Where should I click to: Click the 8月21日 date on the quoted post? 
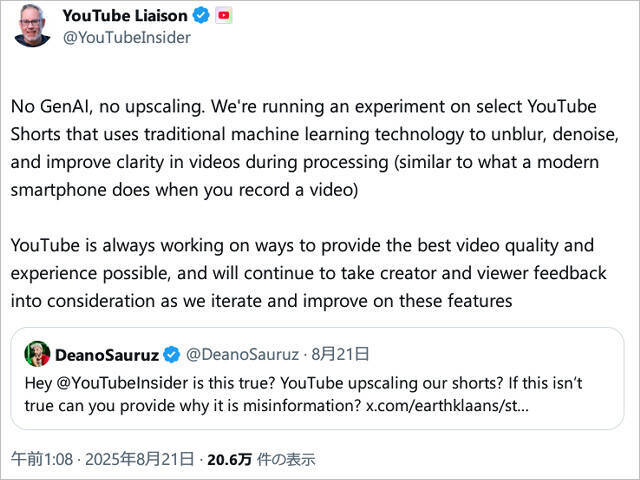point(341,354)
